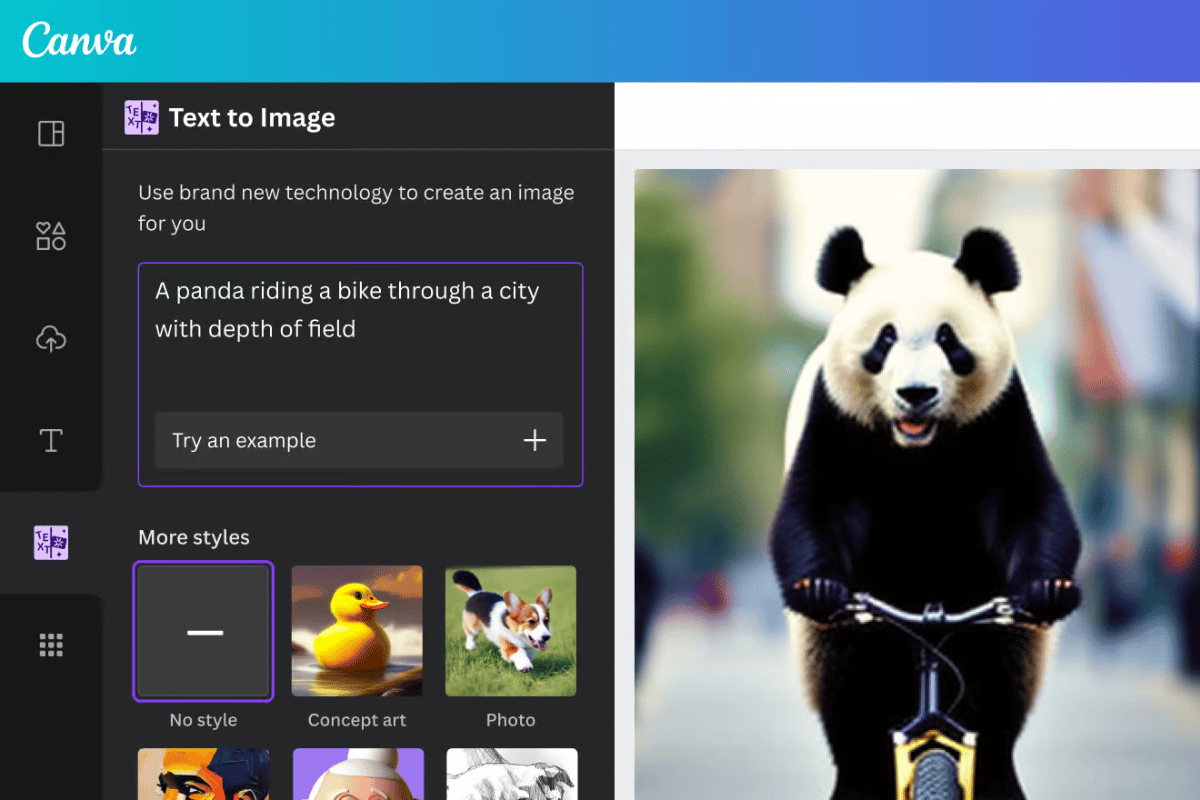Select the pop-art portrait style thumbnail
This screenshot has width=1200, height=800.
click(203, 775)
